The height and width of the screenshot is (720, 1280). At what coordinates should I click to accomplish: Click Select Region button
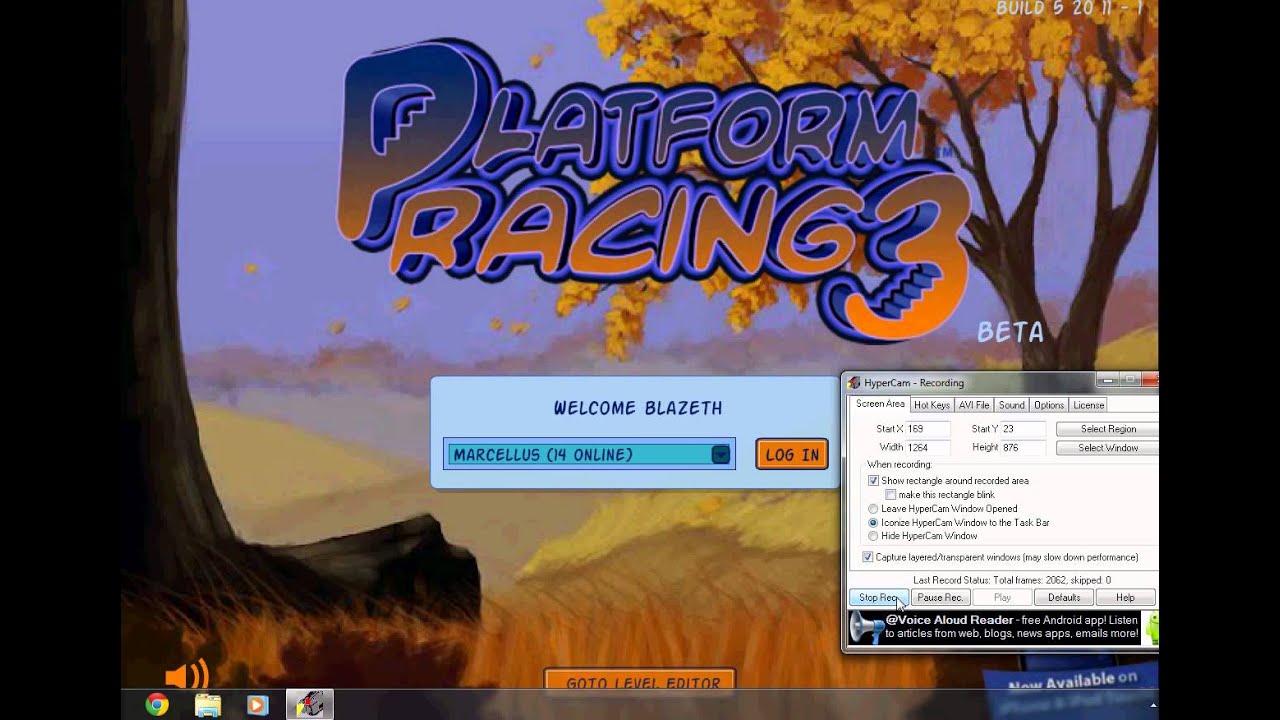(1107, 429)
